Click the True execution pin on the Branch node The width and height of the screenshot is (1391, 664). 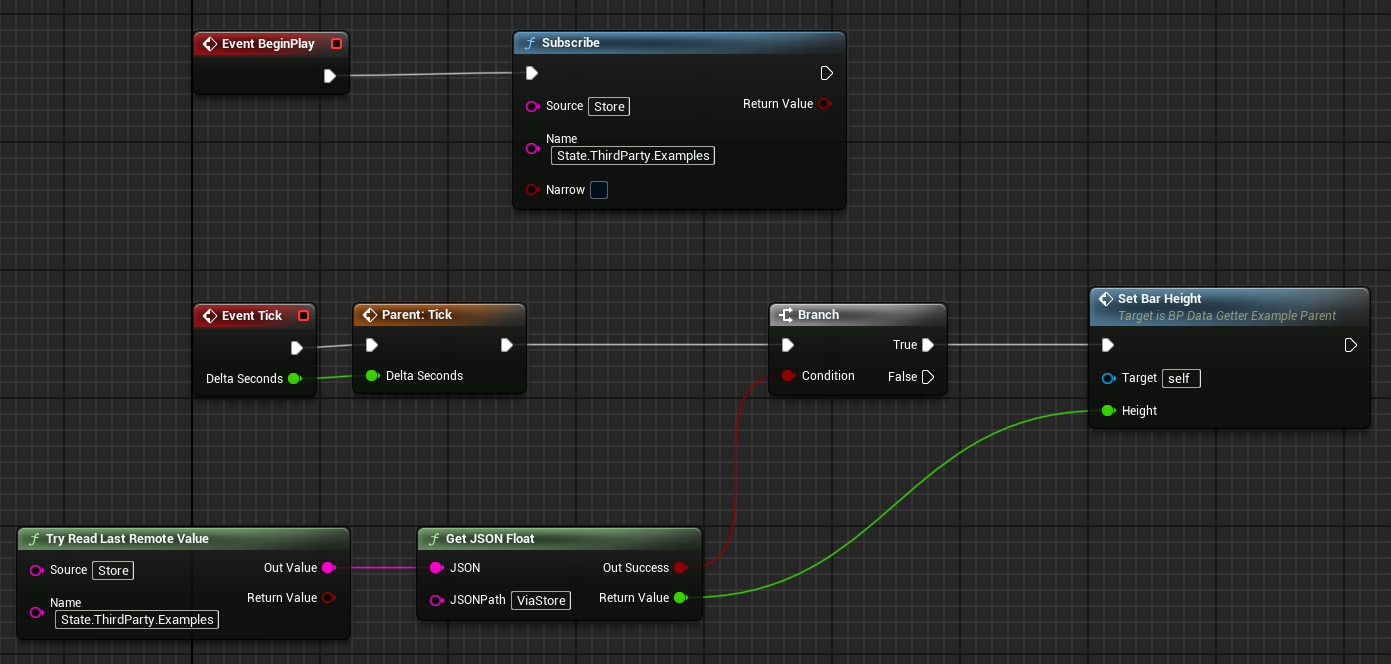(x=929, y=344)
